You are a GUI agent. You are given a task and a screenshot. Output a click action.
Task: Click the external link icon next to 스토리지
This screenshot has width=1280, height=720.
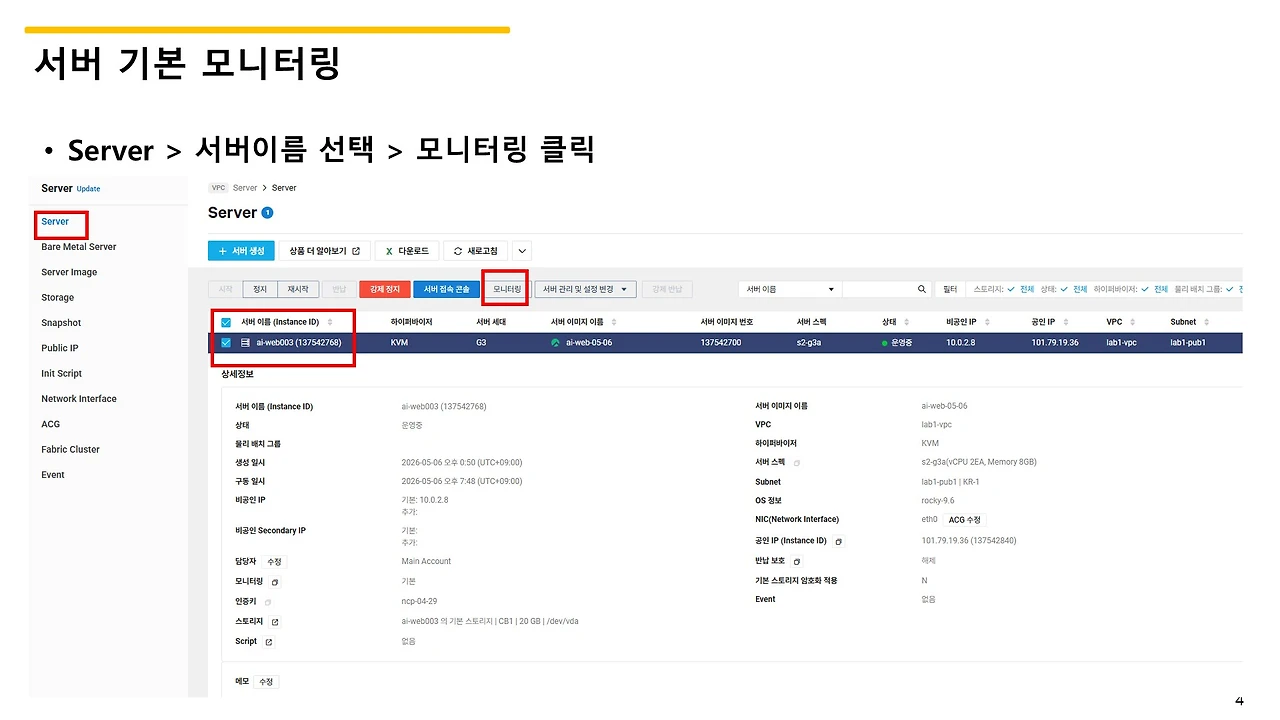275,622
